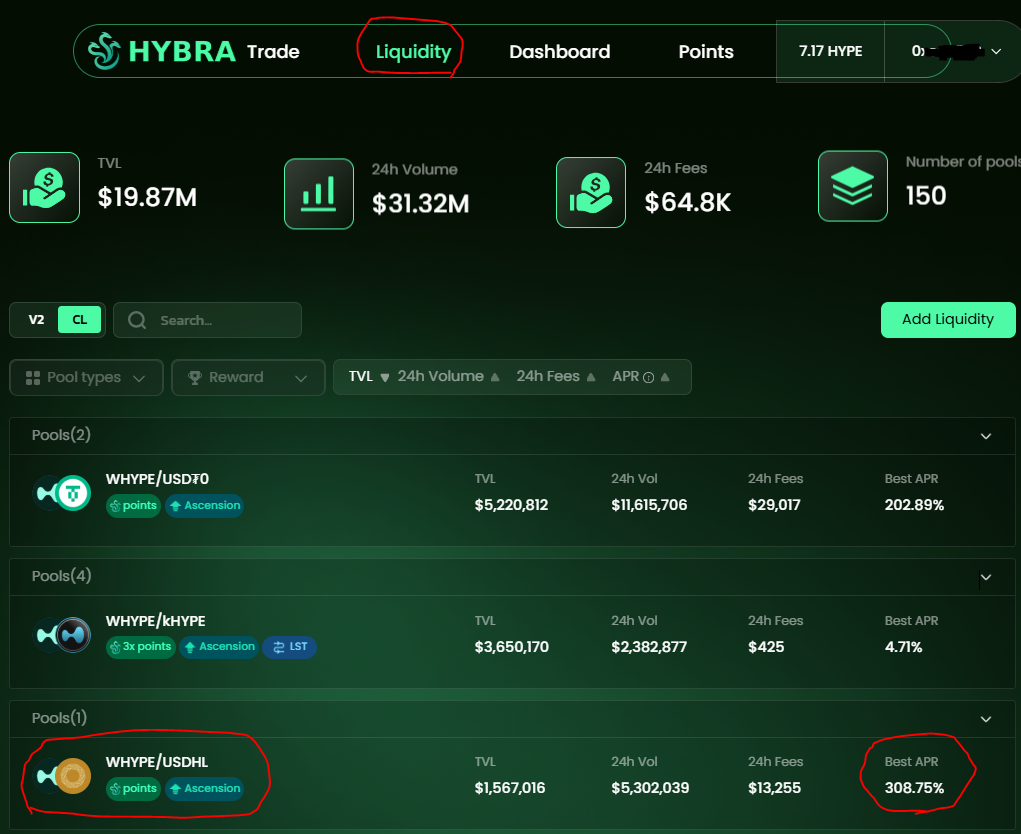
Task: Click the $1,567,016 TVL value
Action: point(510,788)
